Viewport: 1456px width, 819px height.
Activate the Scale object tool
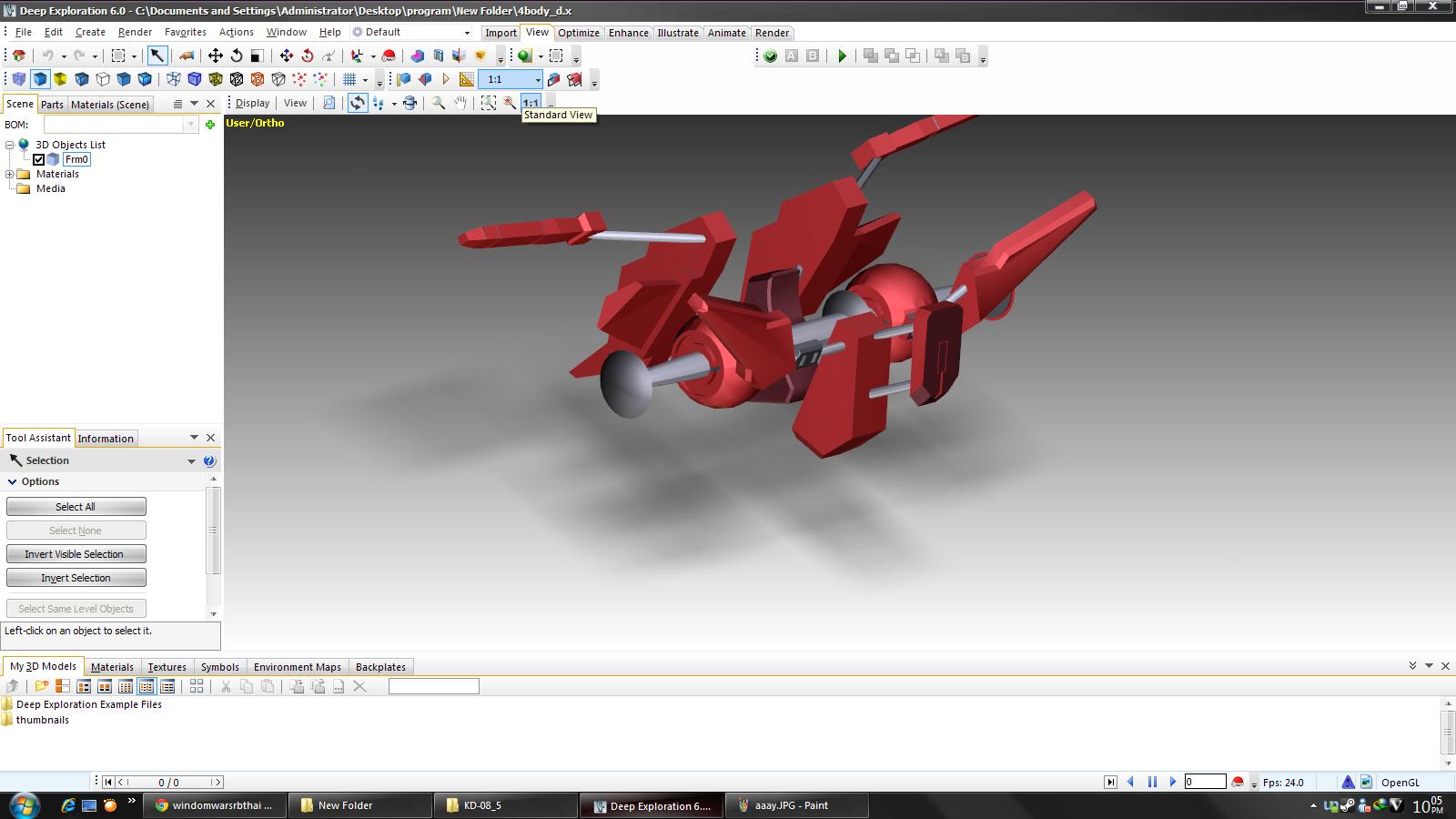pos(257,56)
